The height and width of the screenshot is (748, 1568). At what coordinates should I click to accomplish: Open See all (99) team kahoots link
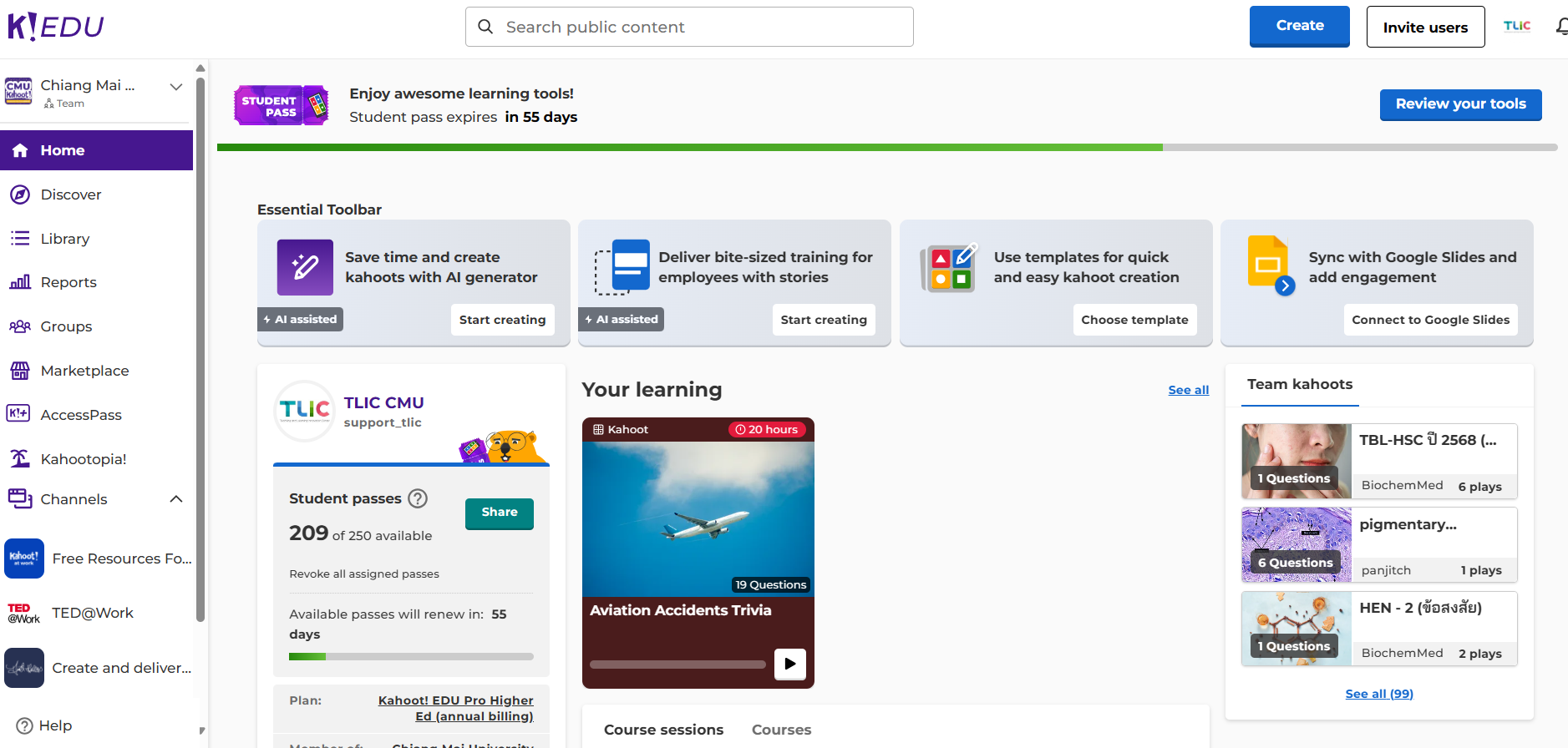click(1378, 694)
